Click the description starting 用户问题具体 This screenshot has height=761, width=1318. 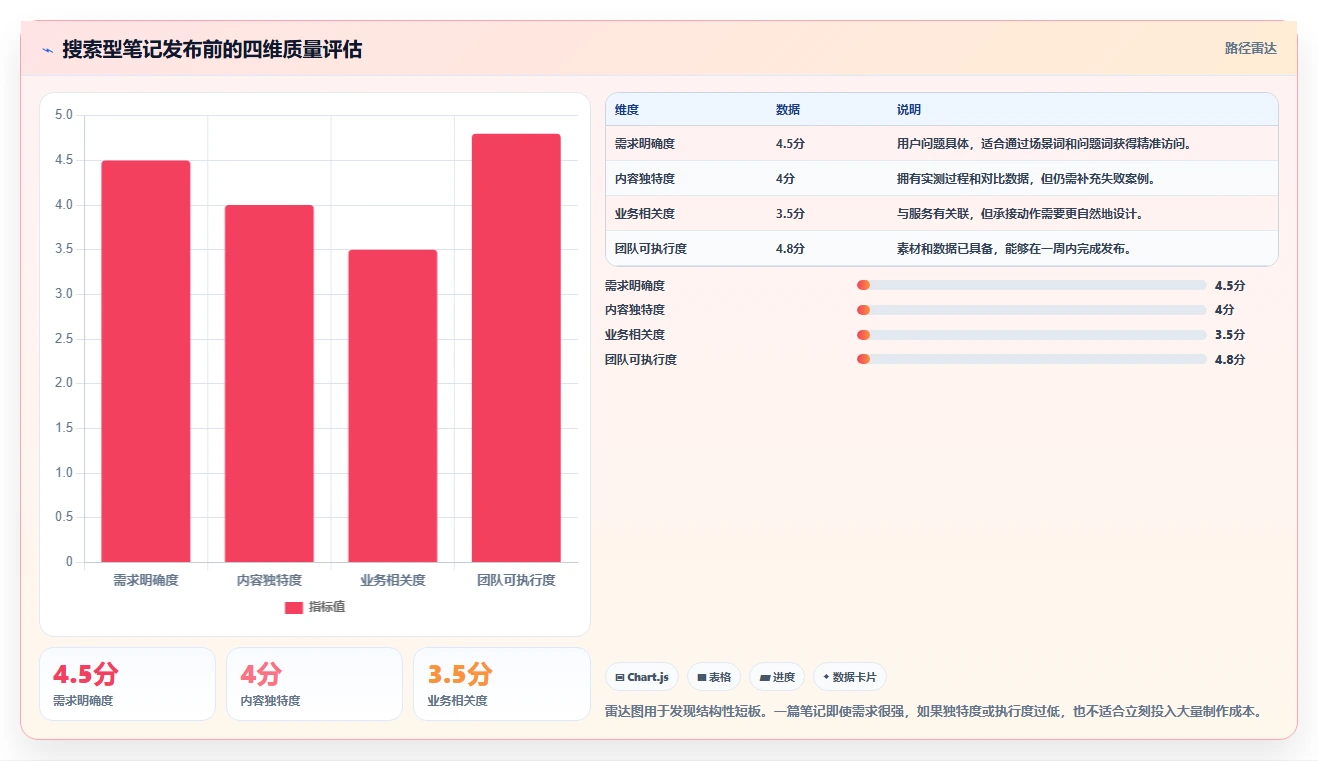click(1045, 144)
